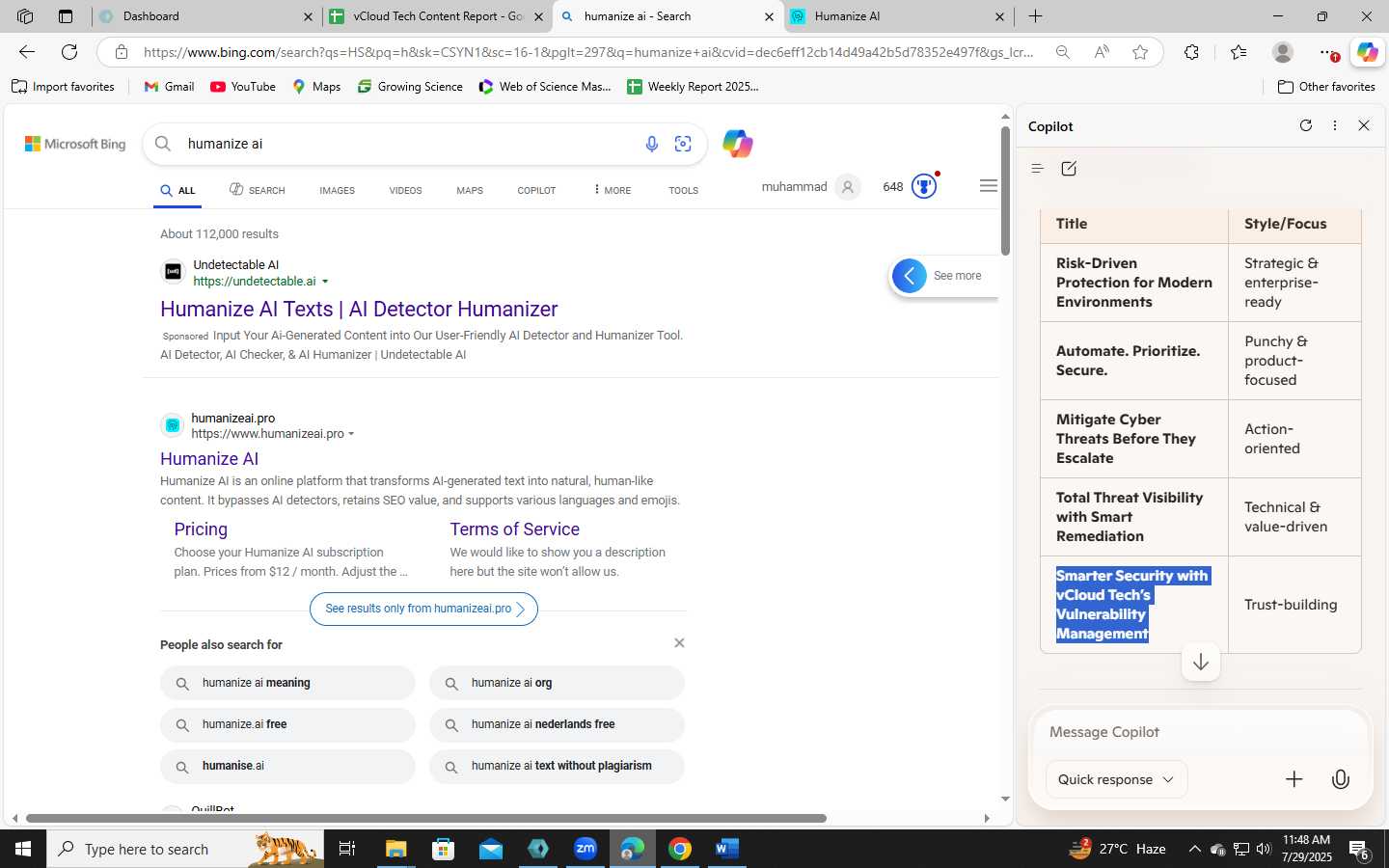Open the Other favorites folder
Viewport: 1389px width, 868px height.
click(x=1326, y=87)
